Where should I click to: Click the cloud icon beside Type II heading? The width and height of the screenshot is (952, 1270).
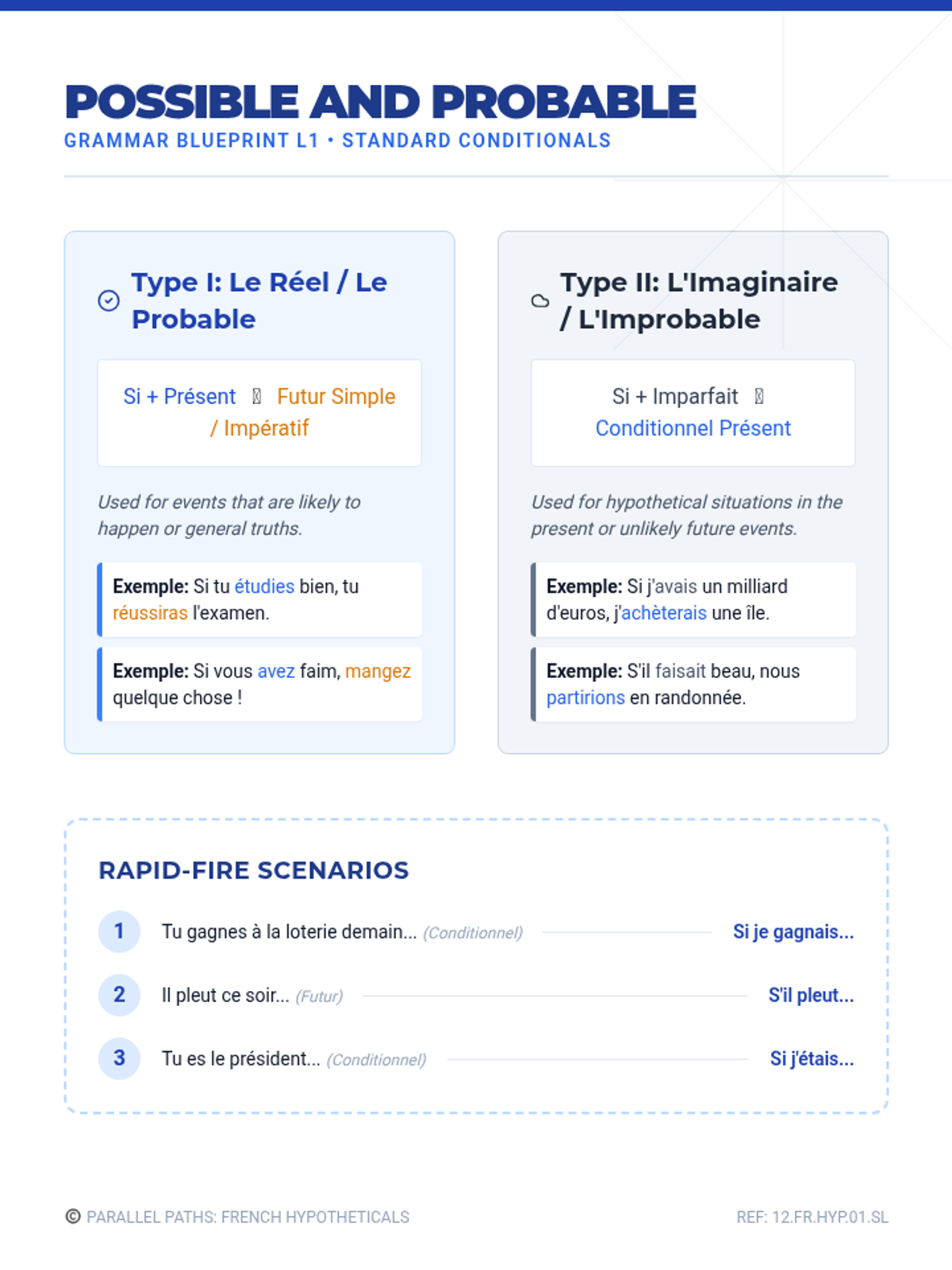point(540,301)
